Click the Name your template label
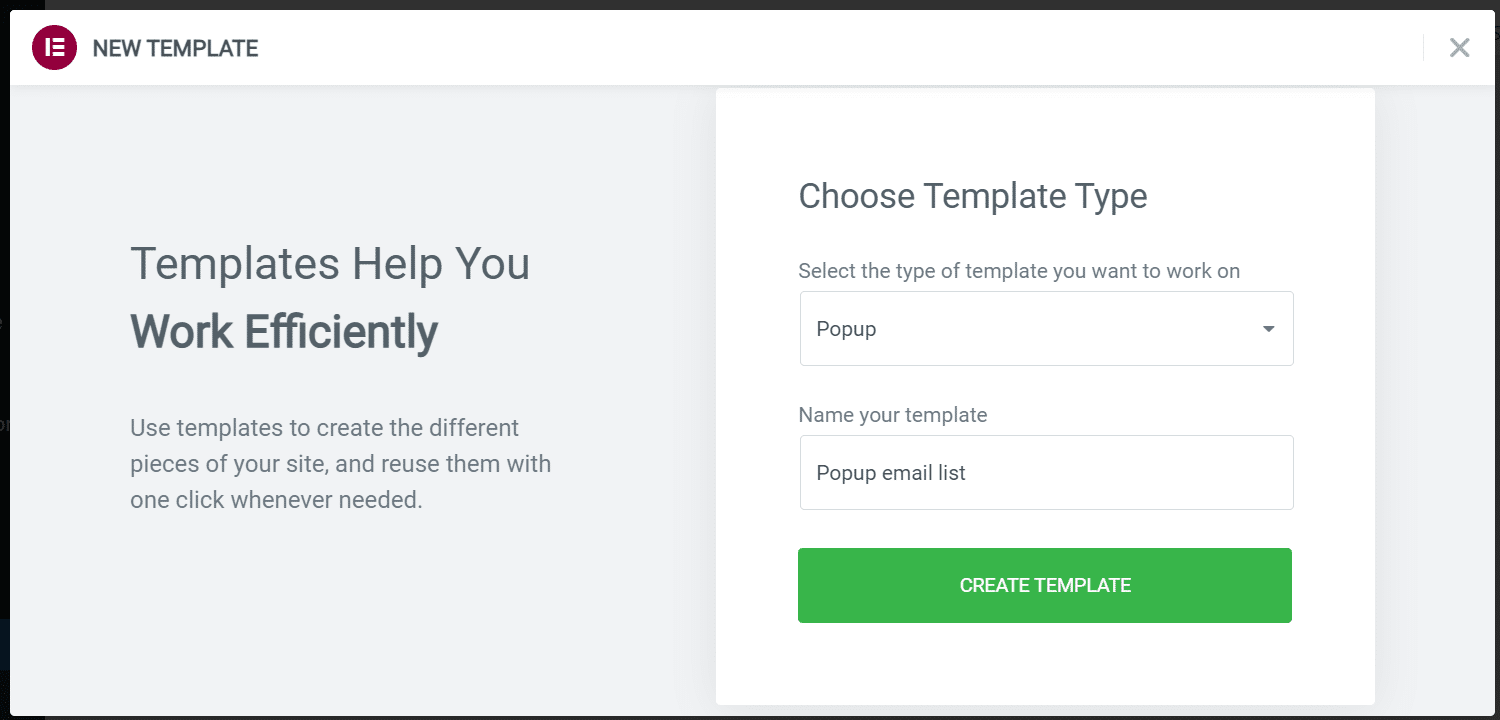Screen dimensions: 1500x720 click(x=893, y=414)
